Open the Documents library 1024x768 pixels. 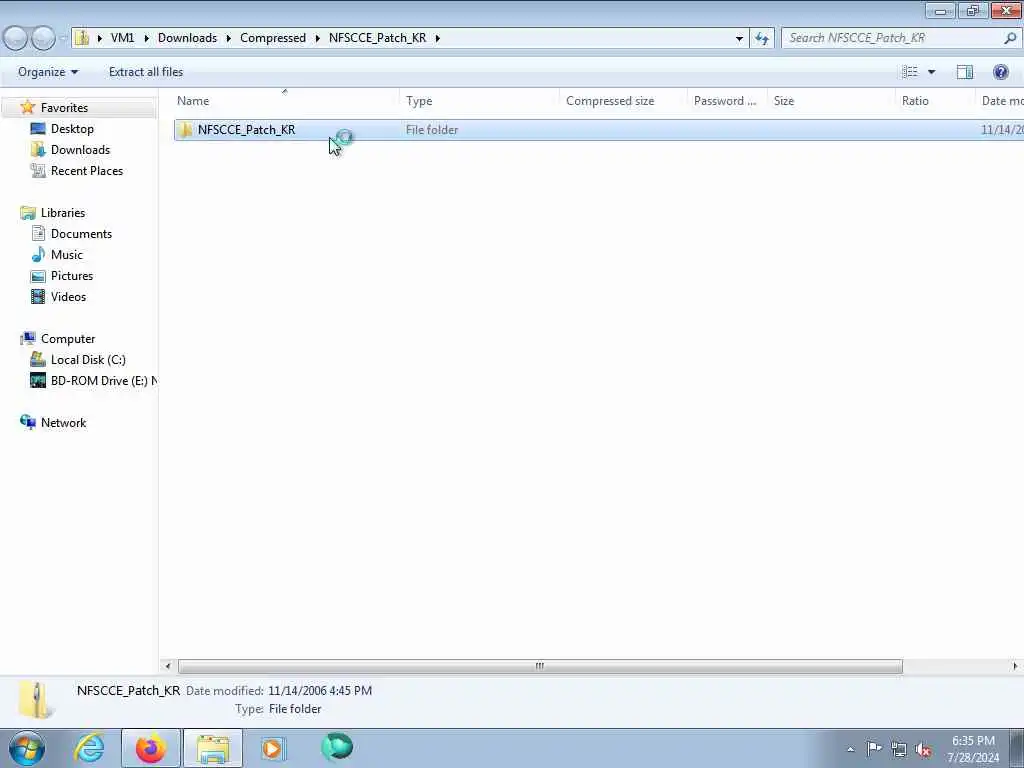point(81,234)
